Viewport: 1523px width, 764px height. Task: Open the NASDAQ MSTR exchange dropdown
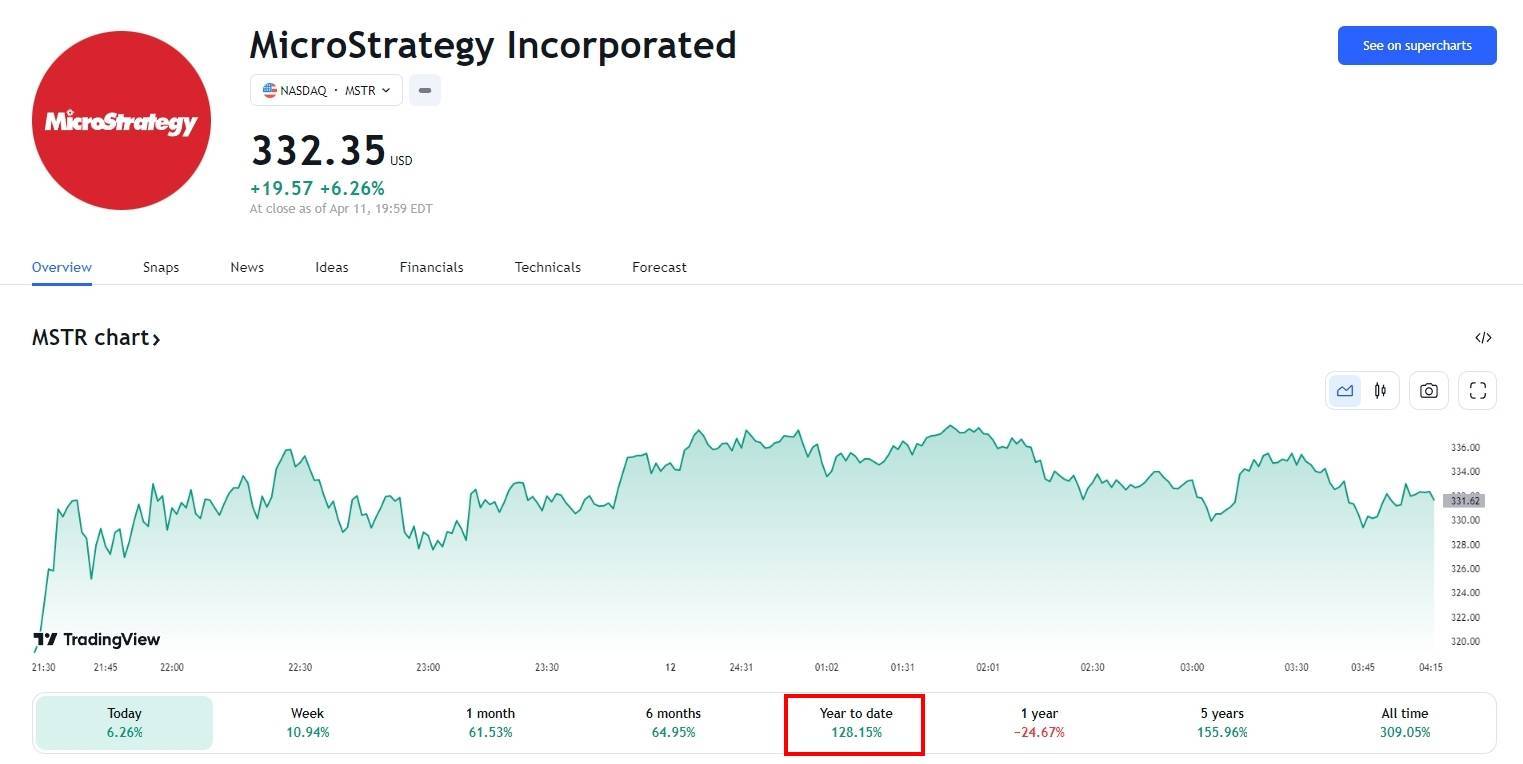(326, 90)
